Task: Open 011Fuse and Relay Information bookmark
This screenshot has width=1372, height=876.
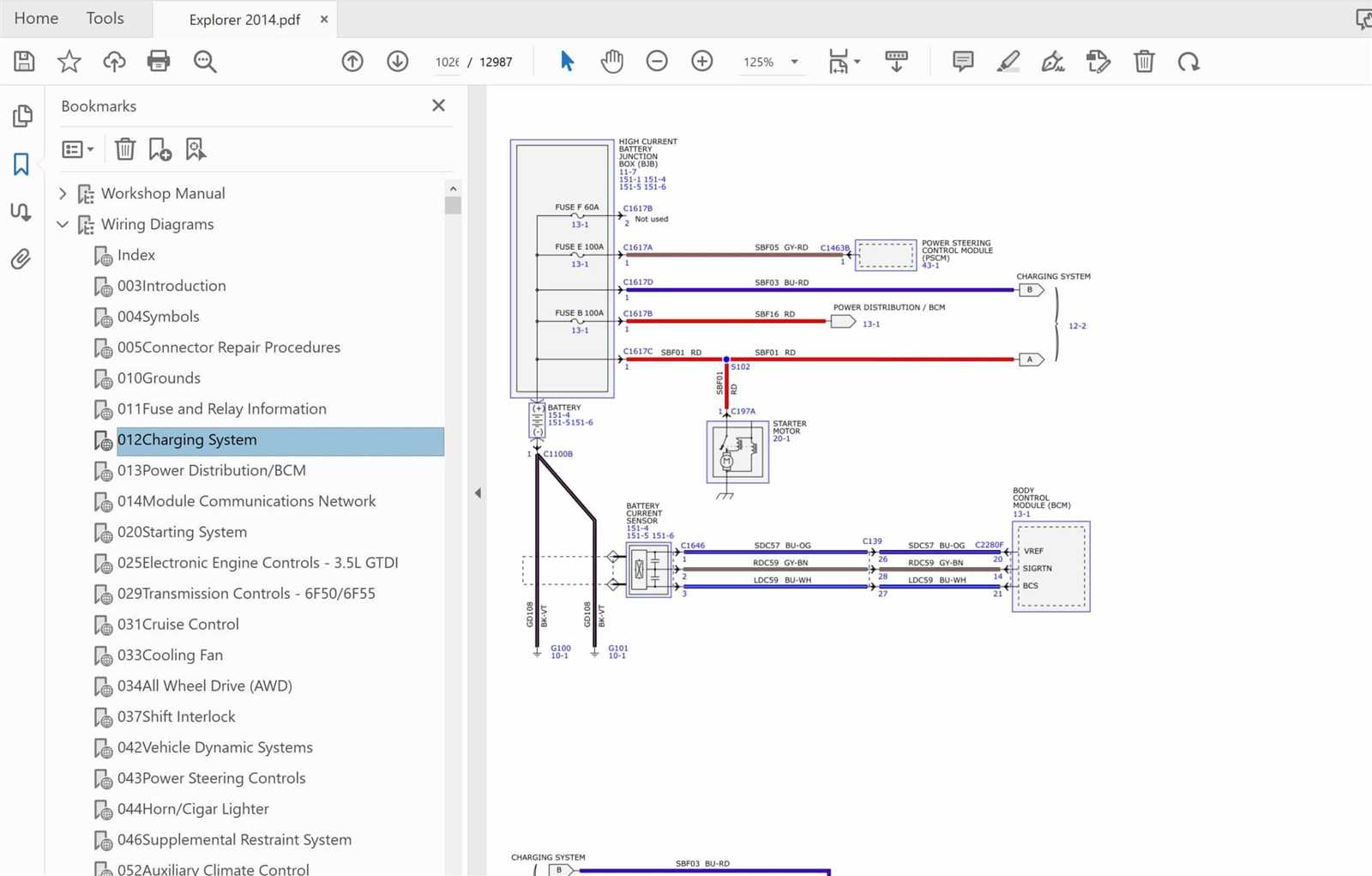Action: 222,409
